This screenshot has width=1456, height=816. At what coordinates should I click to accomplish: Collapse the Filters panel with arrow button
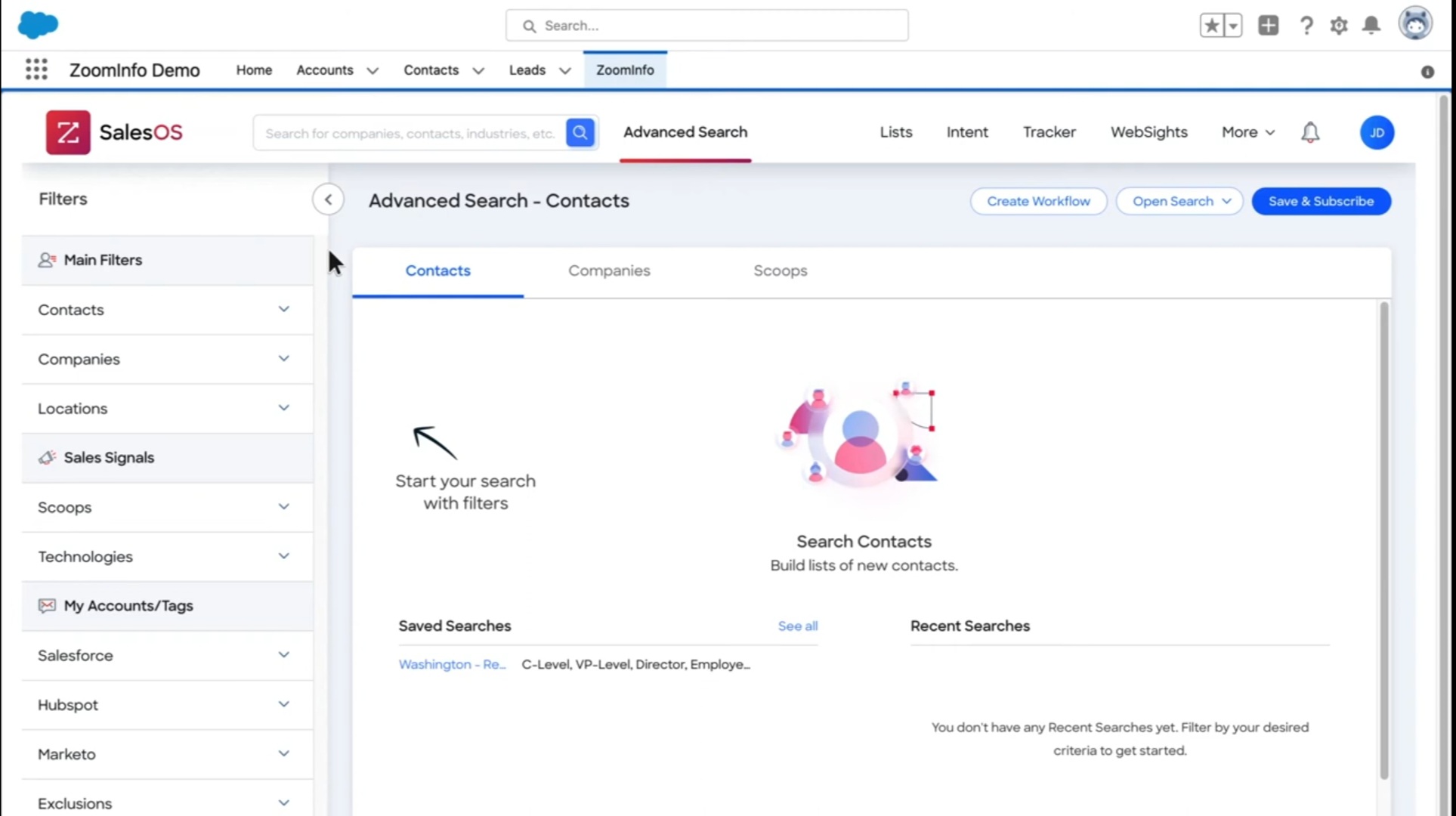pos(328,199)
